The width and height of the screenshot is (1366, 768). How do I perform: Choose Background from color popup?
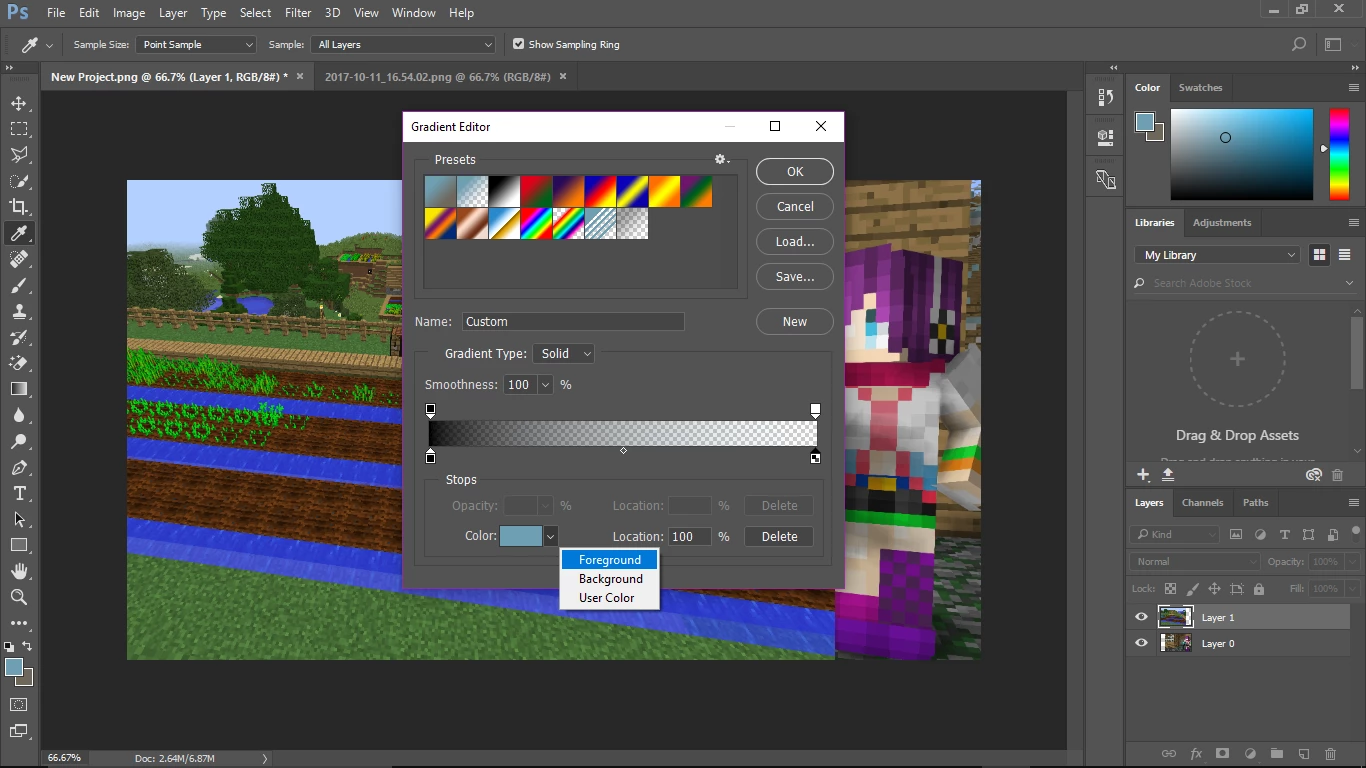609,579
